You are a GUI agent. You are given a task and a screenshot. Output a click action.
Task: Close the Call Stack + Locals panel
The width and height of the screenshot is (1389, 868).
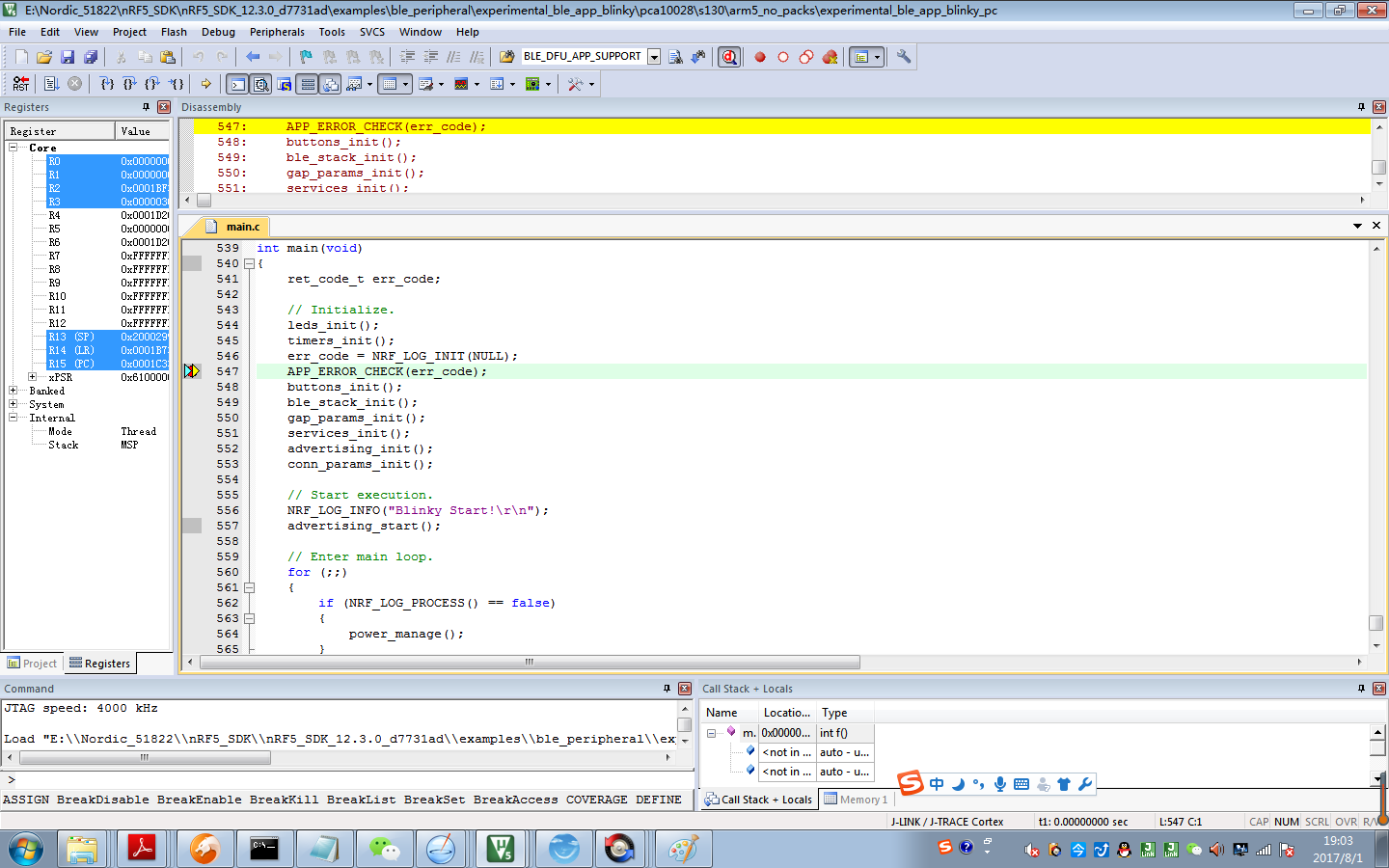(1379, 689)
